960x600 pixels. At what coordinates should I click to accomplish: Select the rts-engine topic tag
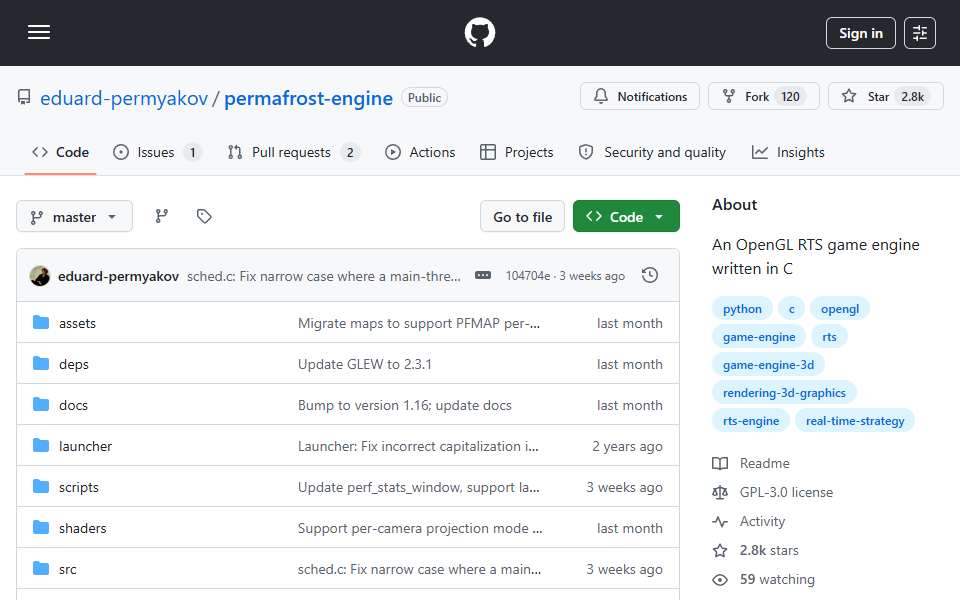coord(751,421)
